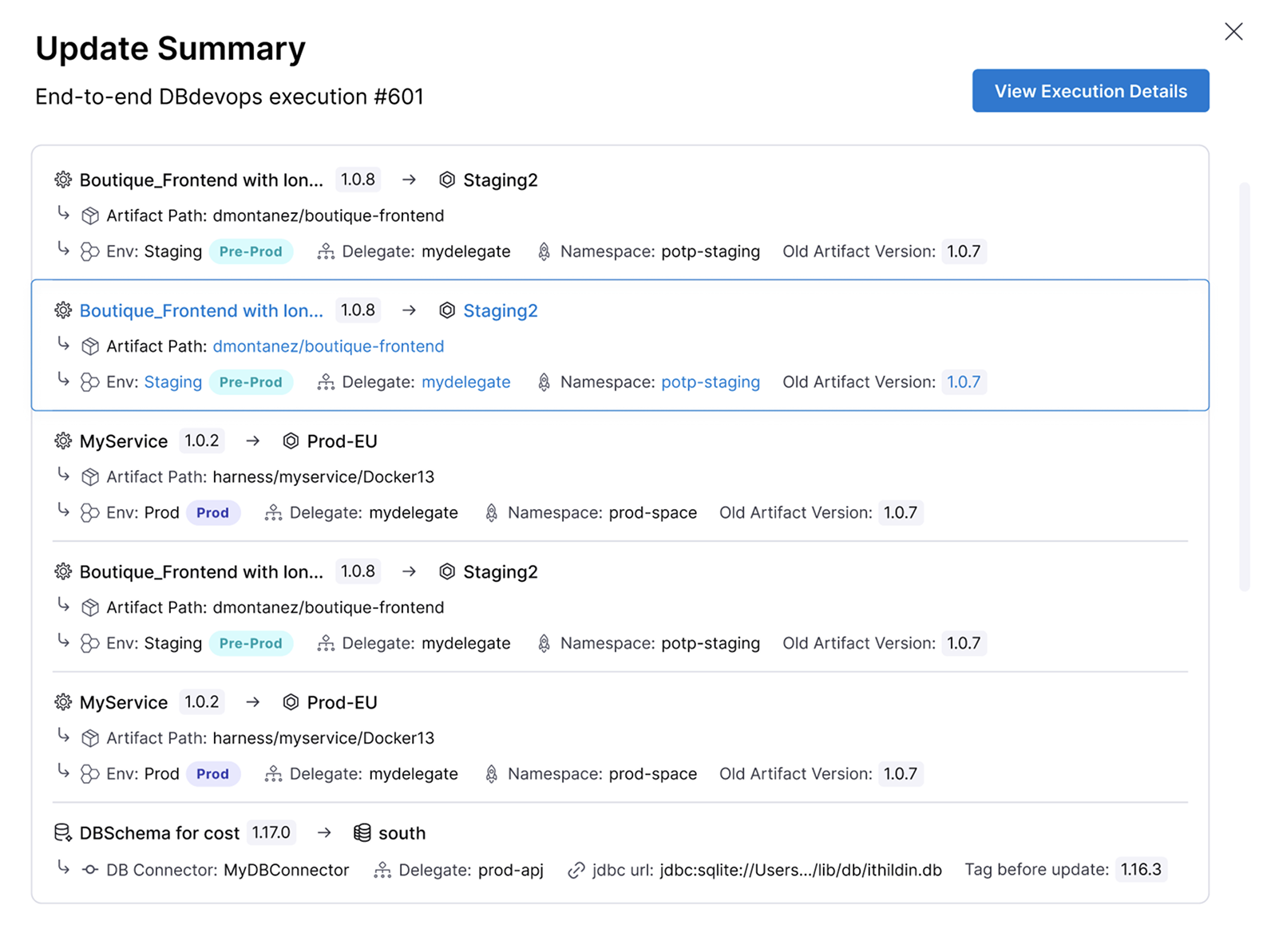Click the prod-apj delegate icon
Screen dimensions: 1267x952
tap(382, 870)
